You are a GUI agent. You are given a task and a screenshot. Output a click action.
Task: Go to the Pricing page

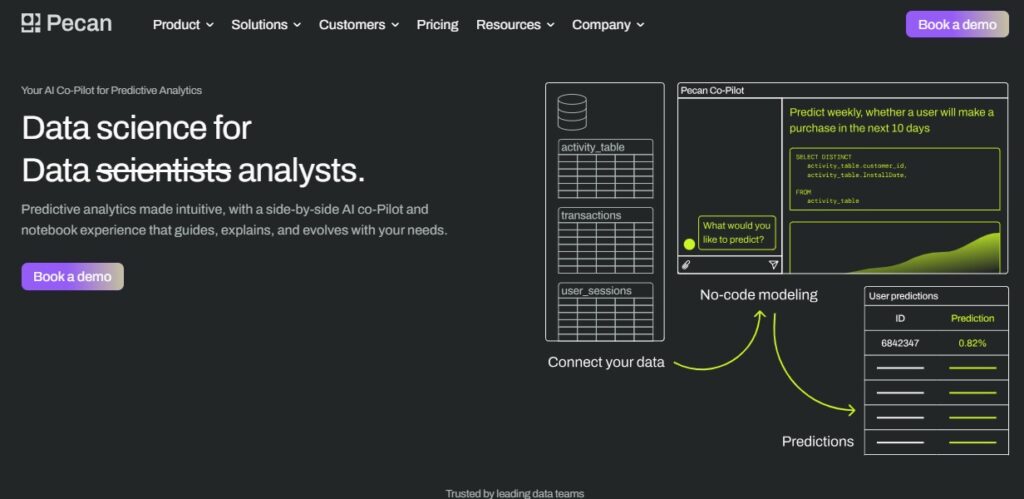click(437, 24)
